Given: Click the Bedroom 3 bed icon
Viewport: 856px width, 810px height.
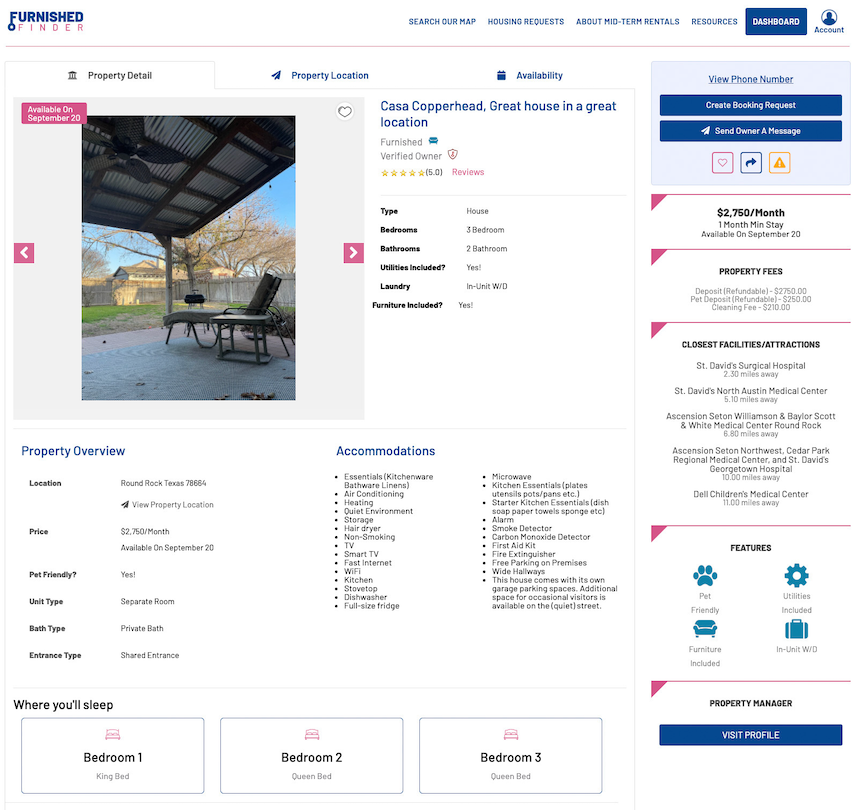Looking at the screenshot, I should point(510,735).
